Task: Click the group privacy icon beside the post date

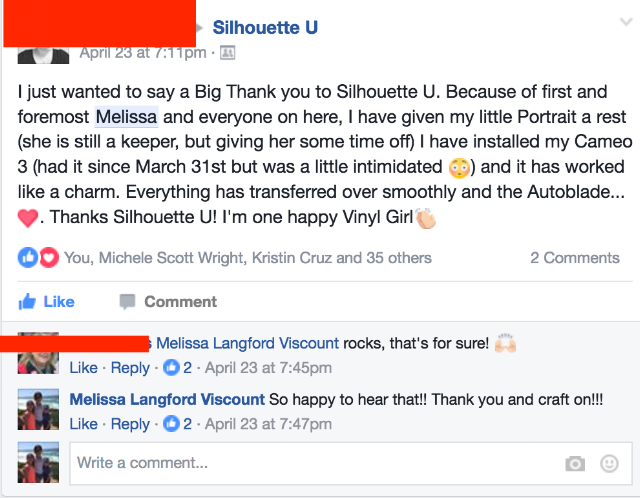Action: tap(227, 52)
